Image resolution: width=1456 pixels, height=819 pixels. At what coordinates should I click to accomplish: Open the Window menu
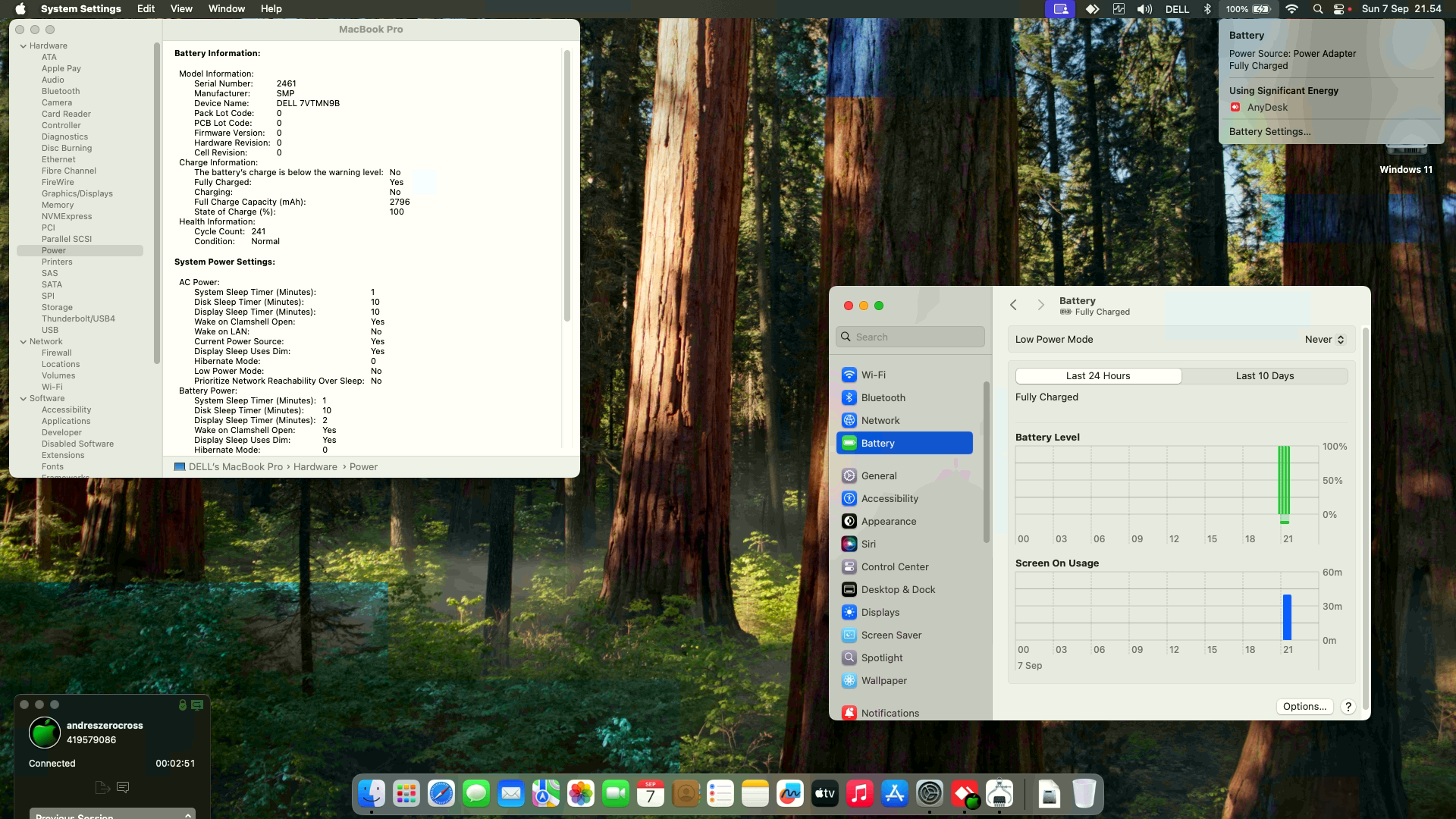tap(226, 9)
